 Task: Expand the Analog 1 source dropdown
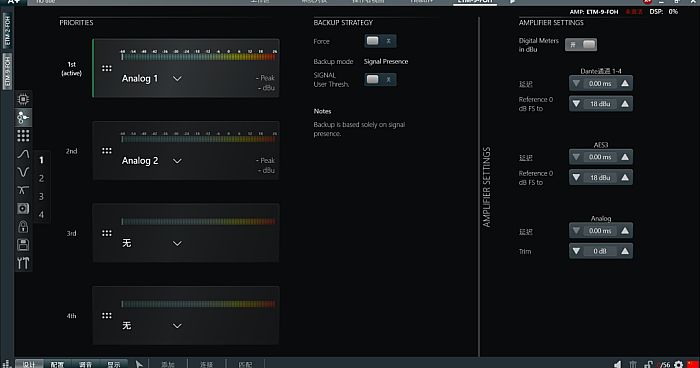point(177,79)
